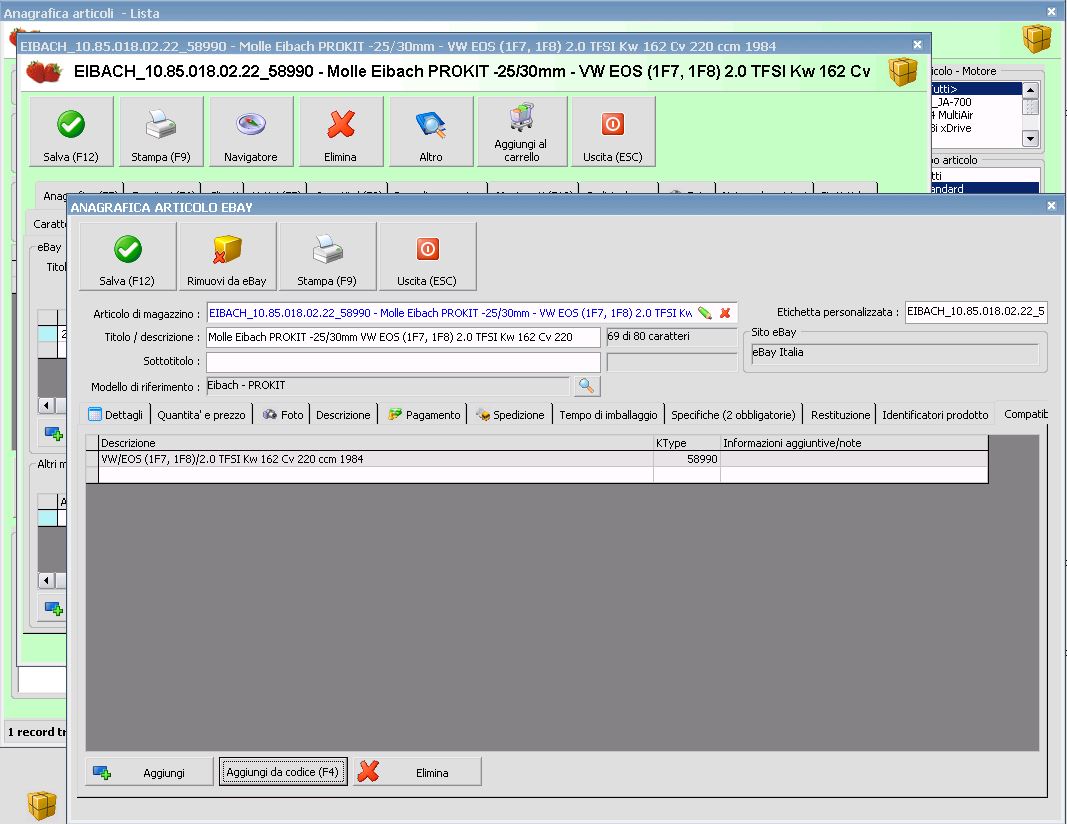Click the eBay Italia site field
Image resolution: width=1067 pixels, height=824 pixels.
coord(894,352)
